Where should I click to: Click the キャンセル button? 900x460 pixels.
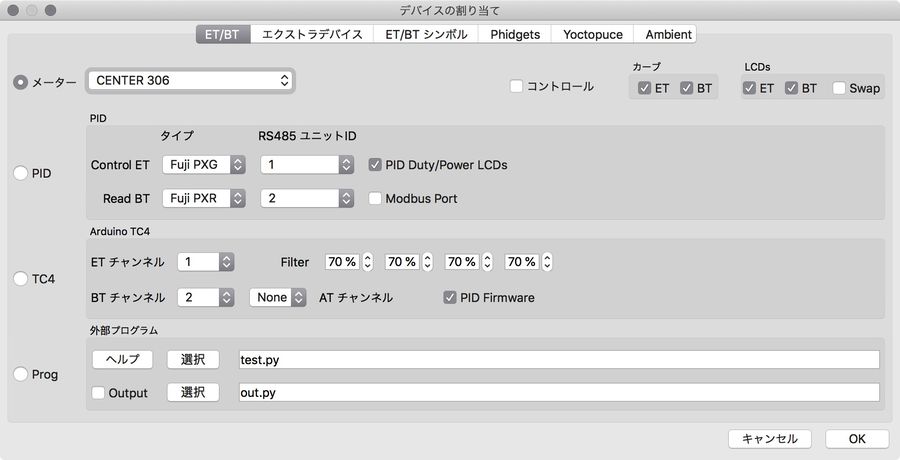[x=770, y=439]
